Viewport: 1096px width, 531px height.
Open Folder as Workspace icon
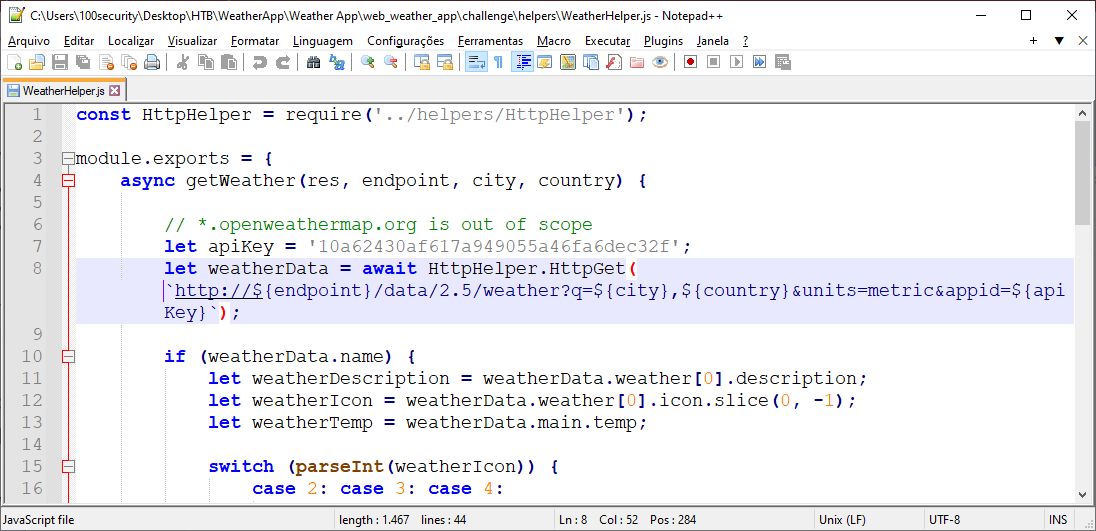click(636, 62)
